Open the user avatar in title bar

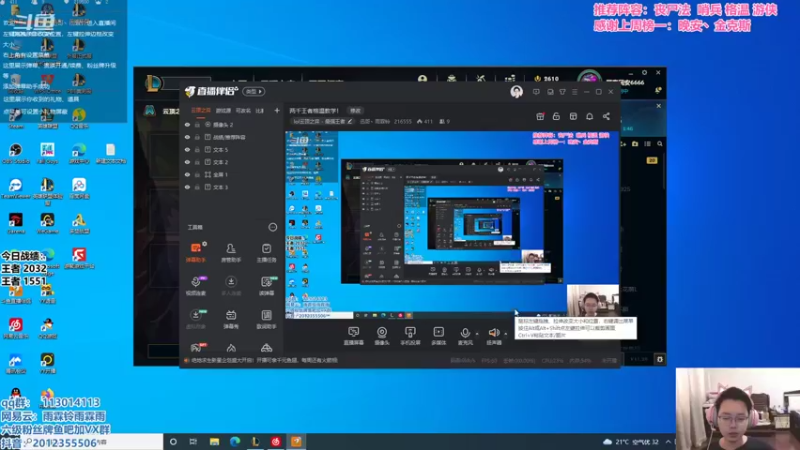point(516,92)
